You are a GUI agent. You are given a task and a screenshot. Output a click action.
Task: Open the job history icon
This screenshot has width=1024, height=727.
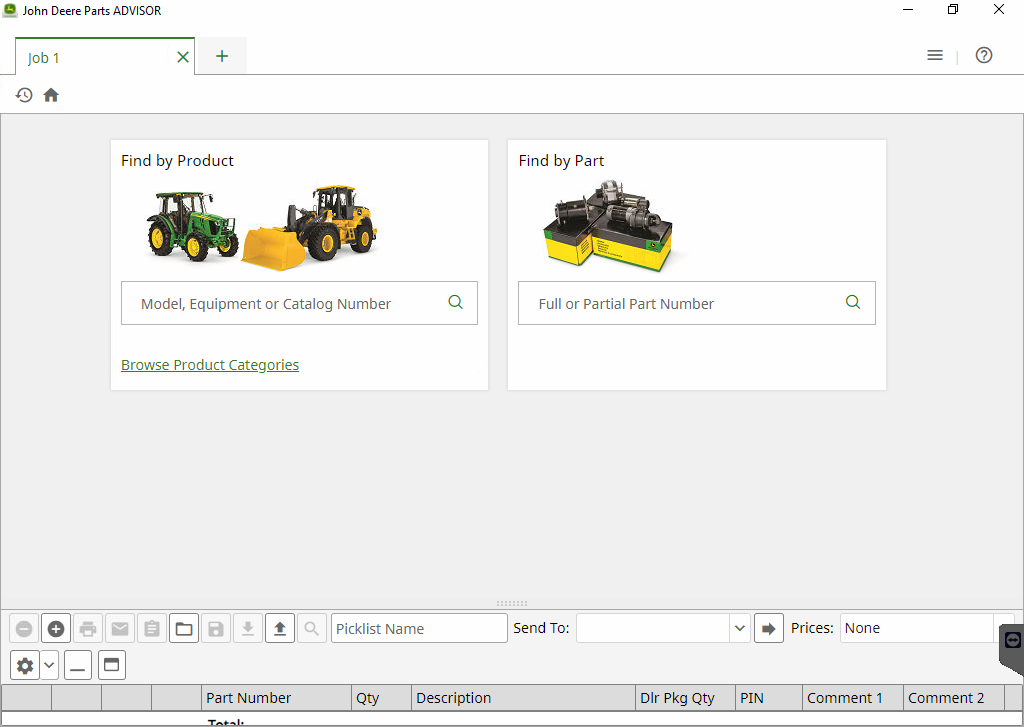[24, 95]
